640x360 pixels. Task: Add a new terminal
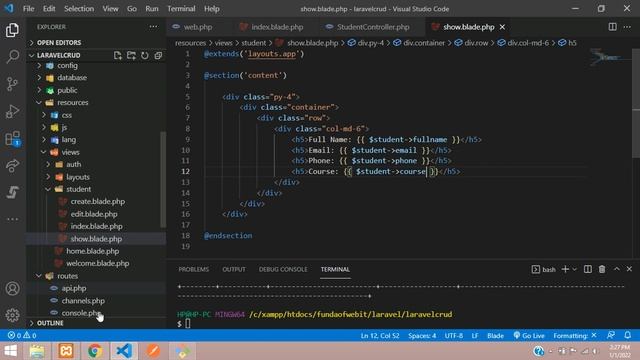point(565,269)
